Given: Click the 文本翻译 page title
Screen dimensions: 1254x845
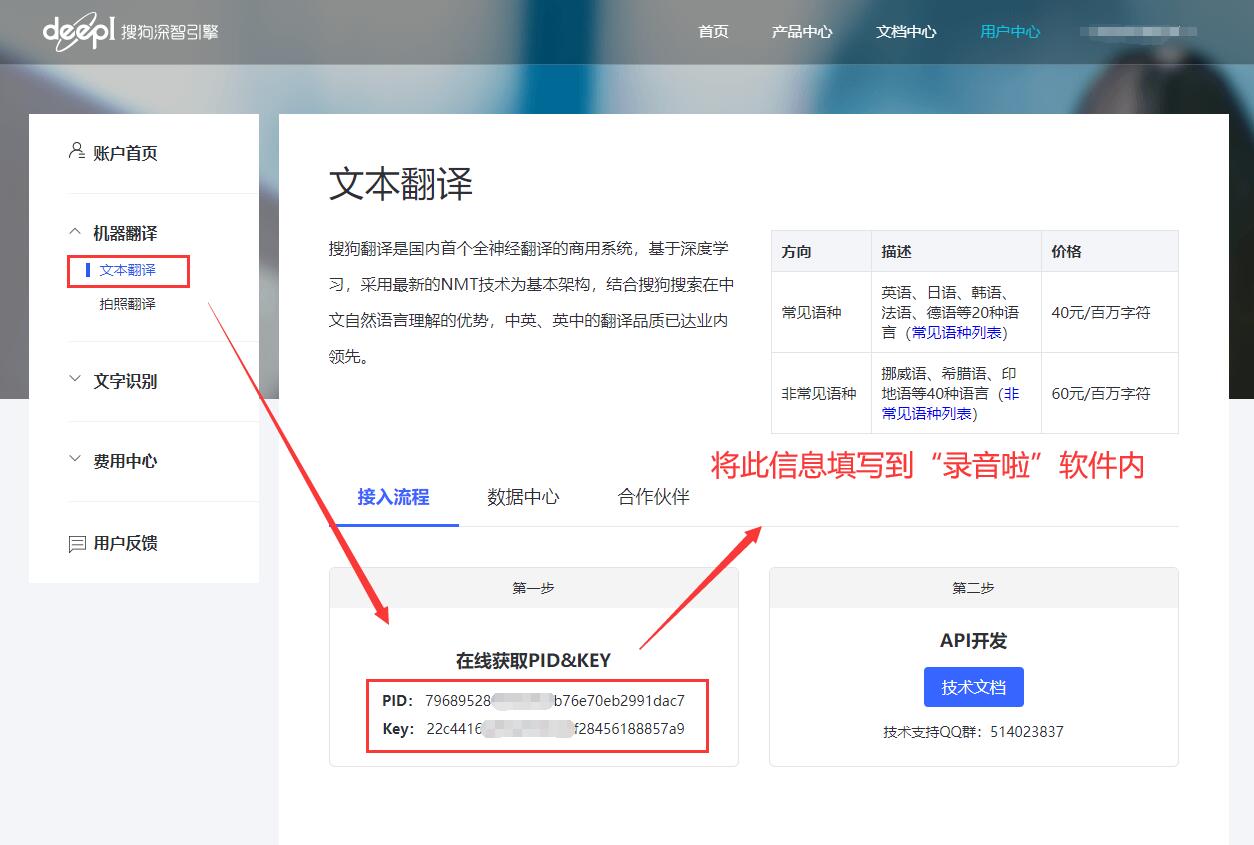Looking at the screenshot, I should click(x=401, y=184).
